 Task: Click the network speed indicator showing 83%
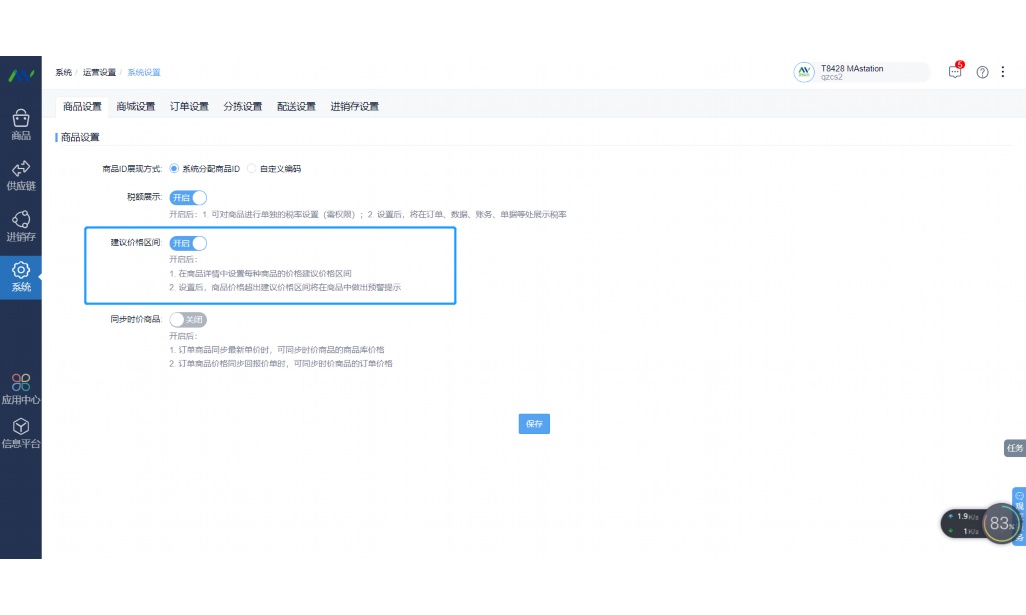click(1000, 522)
